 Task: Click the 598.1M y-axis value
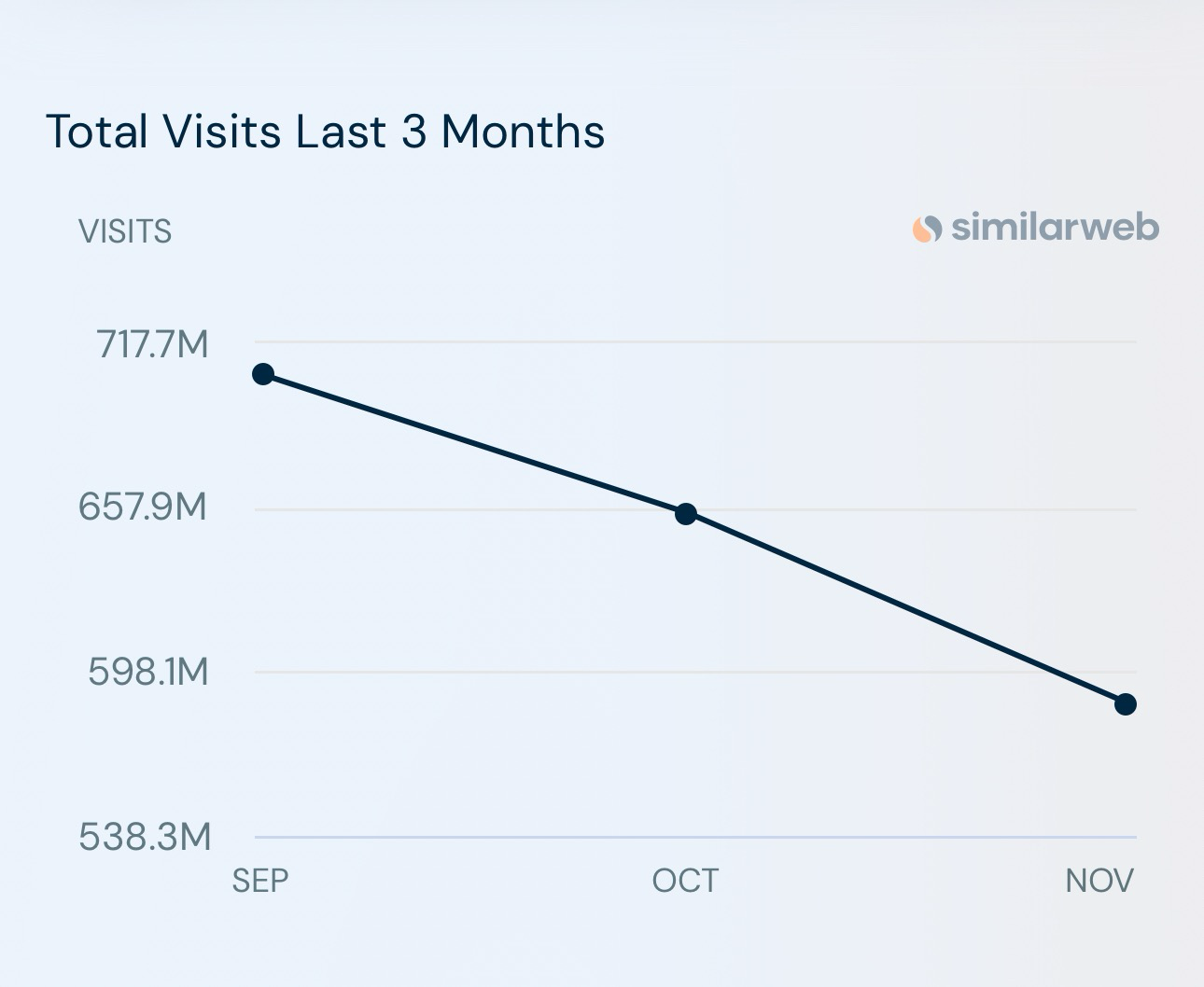tap(148, 671)
